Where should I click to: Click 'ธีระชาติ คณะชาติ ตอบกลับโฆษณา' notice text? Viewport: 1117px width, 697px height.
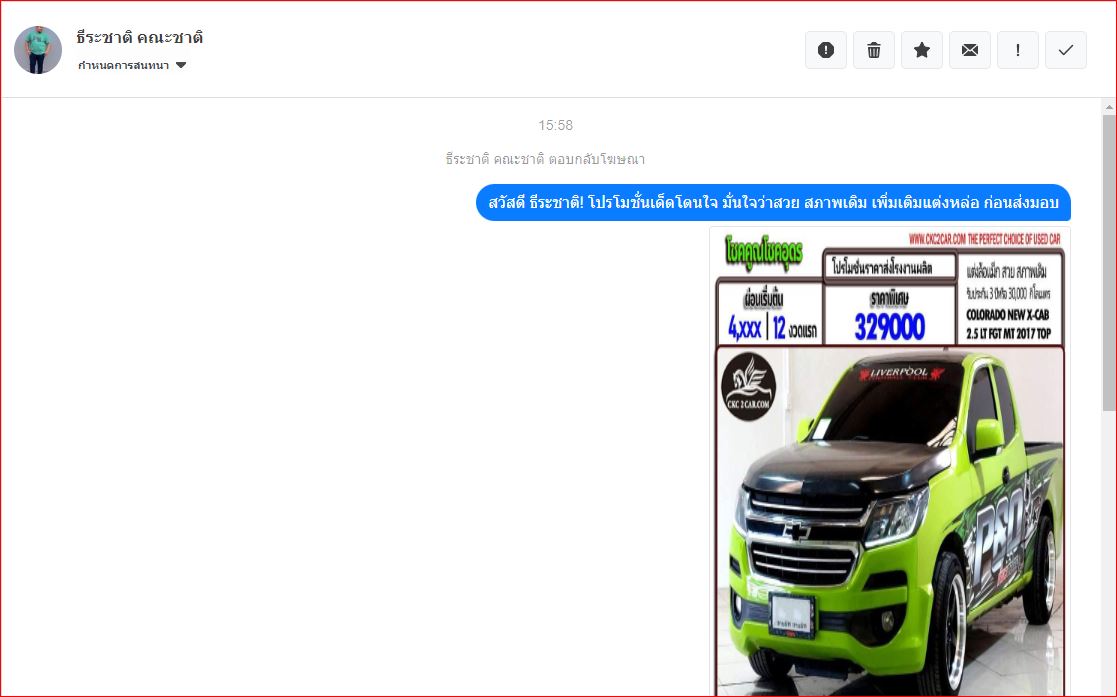click(x=546, y=160)
